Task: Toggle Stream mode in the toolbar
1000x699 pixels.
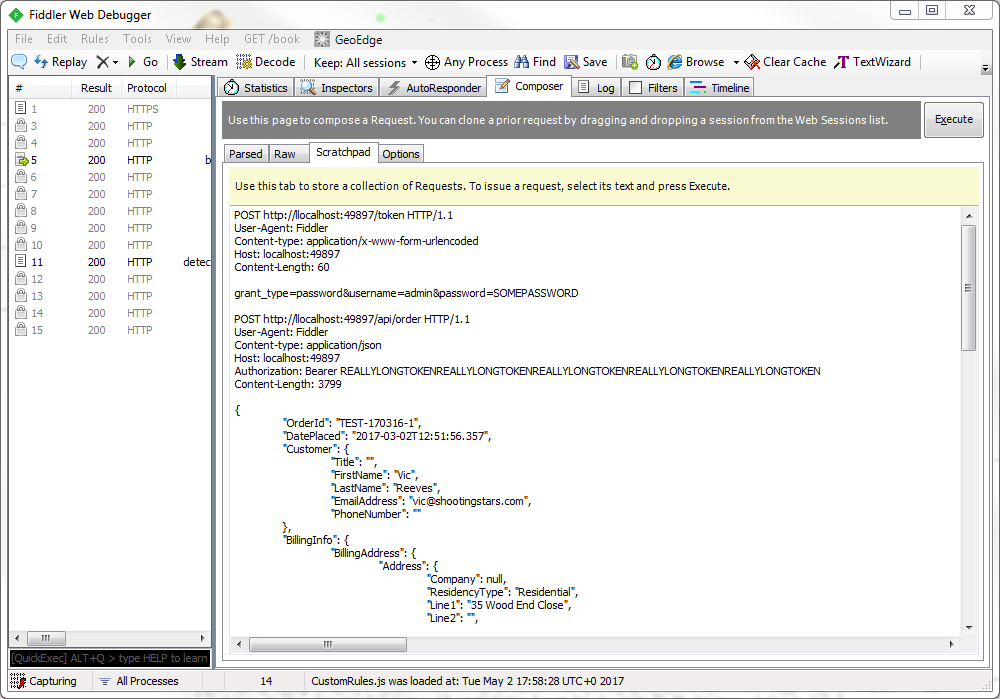Action: click(200, 62)
